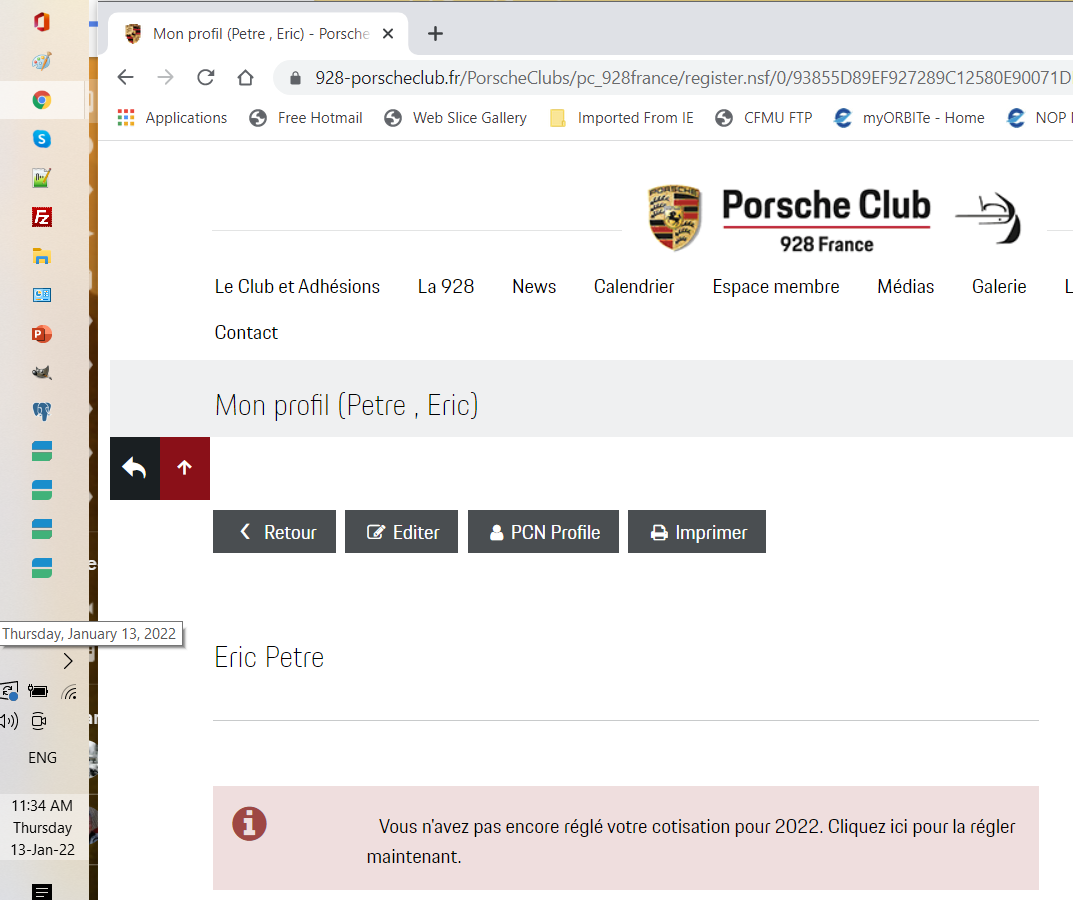
Task: Switch the ENG input language indicator
Action: tap(42, 758)
